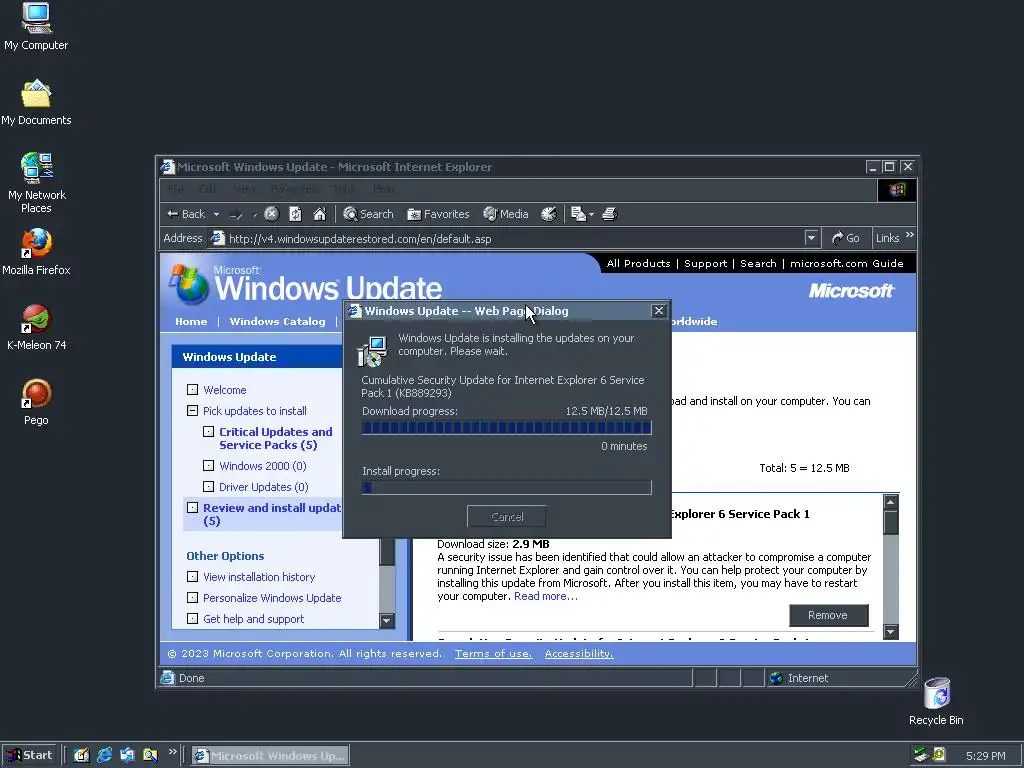
Task: Collapse the Pick updates to install node
Action: pyautogui.click(x=192, y=411)
